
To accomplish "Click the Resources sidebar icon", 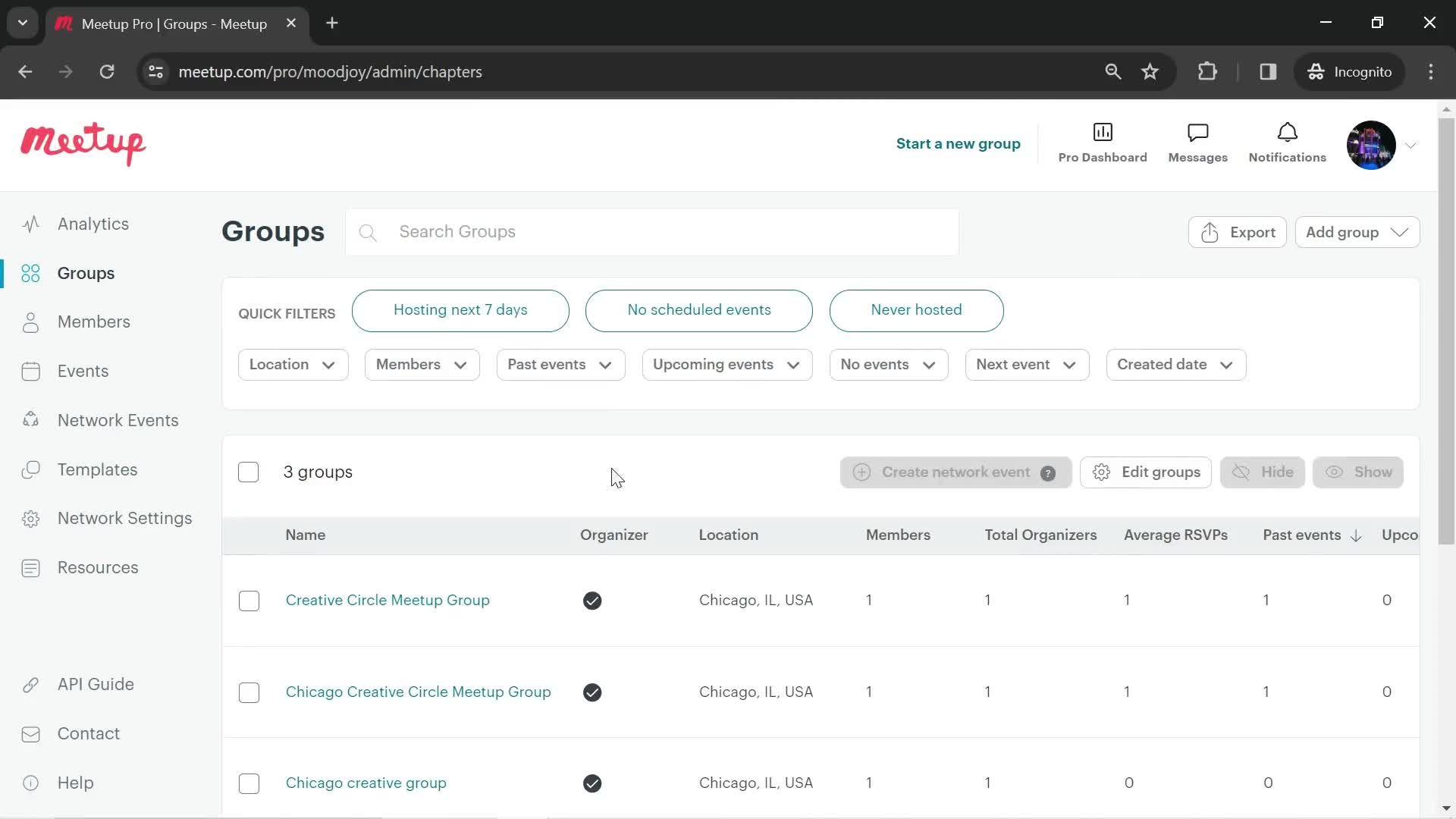I will point(30,567).
